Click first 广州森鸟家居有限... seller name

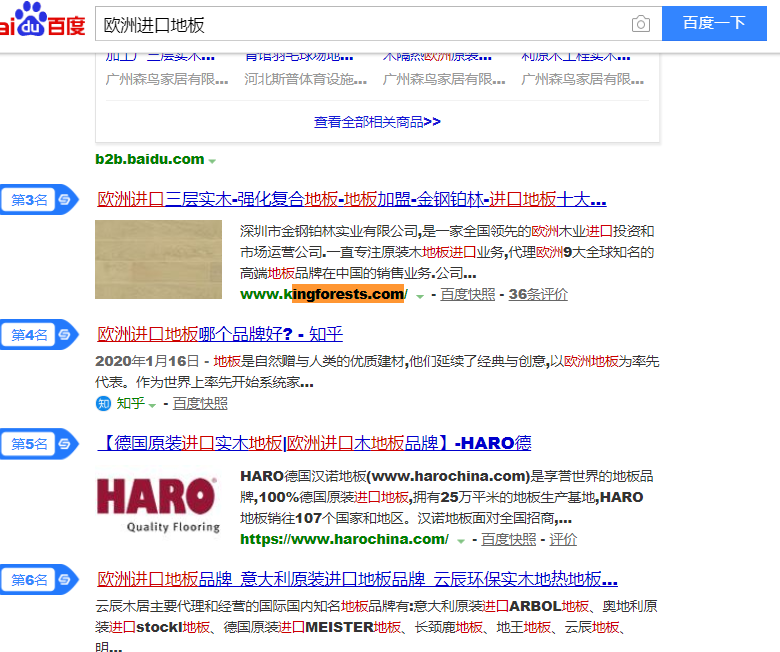[x=167, y=80]
